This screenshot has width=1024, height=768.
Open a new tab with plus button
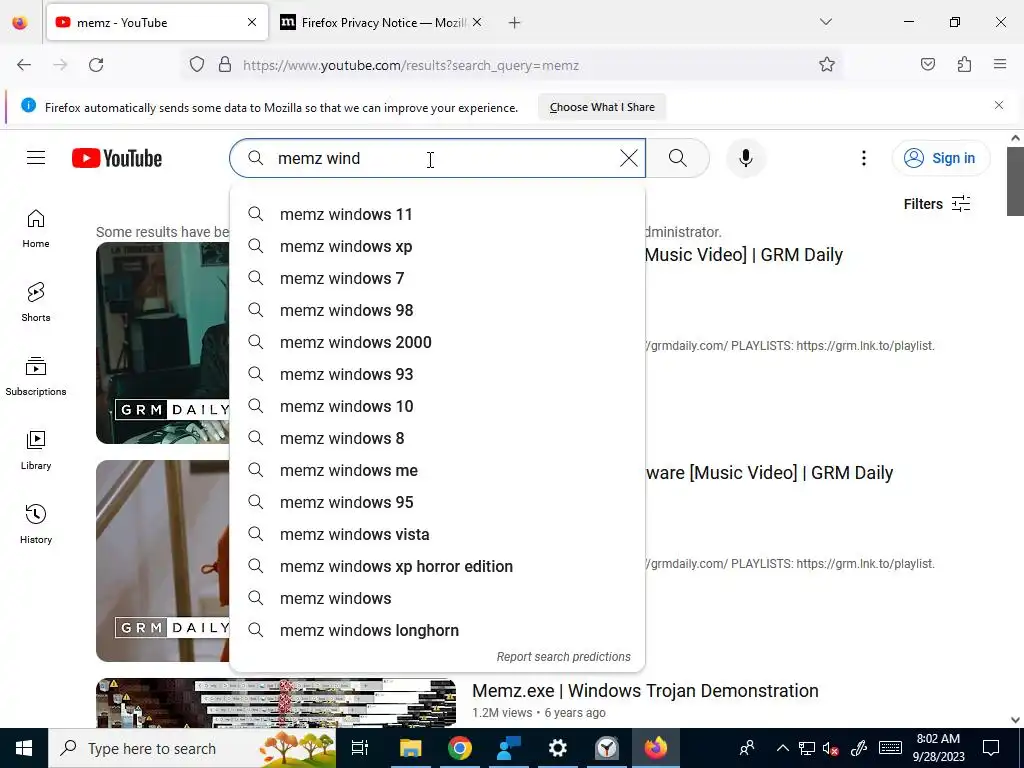tap(515, 23)
